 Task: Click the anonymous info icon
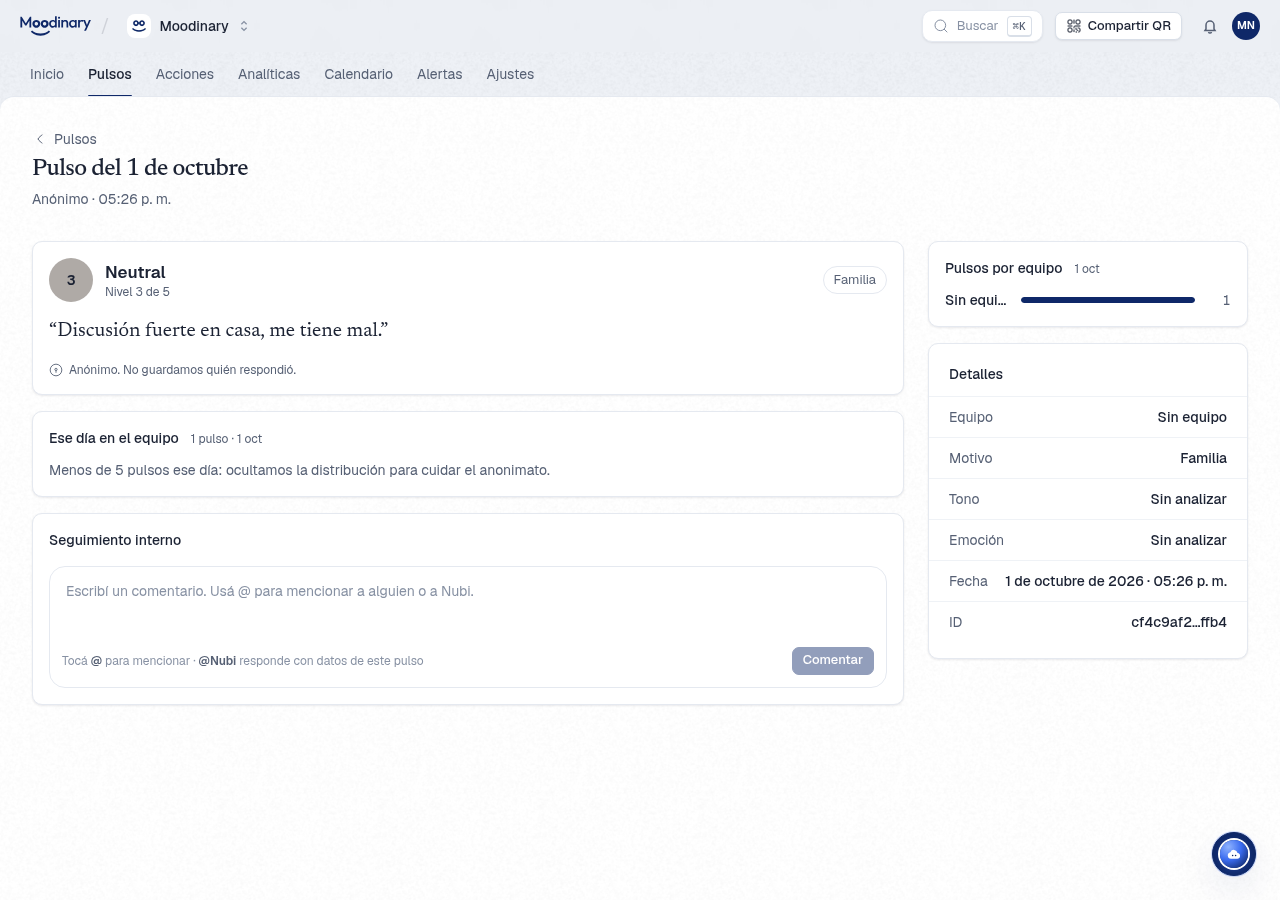point(56,370)
